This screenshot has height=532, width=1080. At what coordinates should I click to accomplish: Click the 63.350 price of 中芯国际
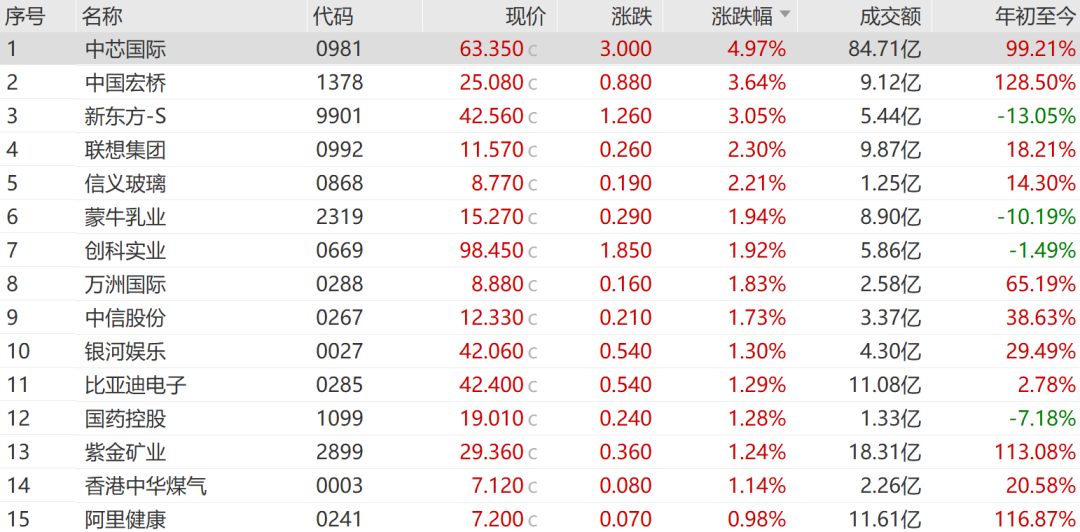pos(491,49)
